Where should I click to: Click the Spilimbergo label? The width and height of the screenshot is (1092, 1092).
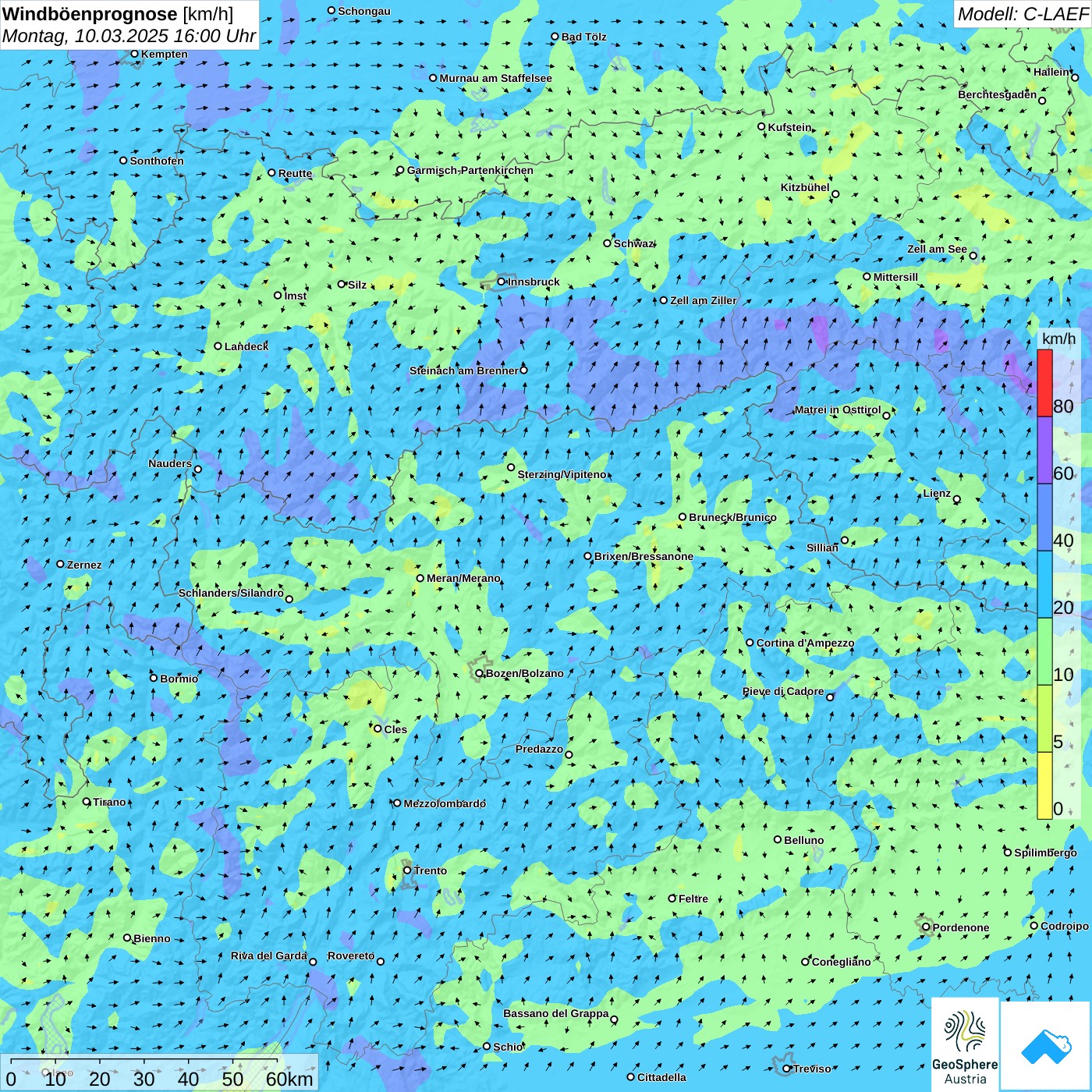(x=1045, y=853)
